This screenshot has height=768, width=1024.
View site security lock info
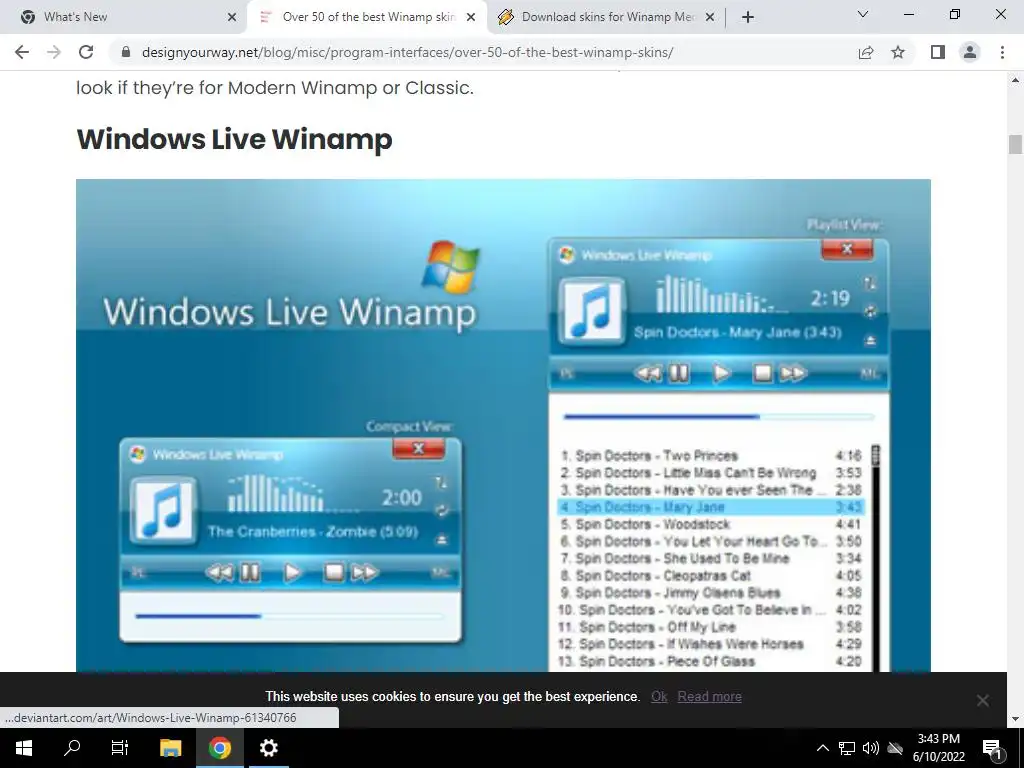[x=126, y=52]
